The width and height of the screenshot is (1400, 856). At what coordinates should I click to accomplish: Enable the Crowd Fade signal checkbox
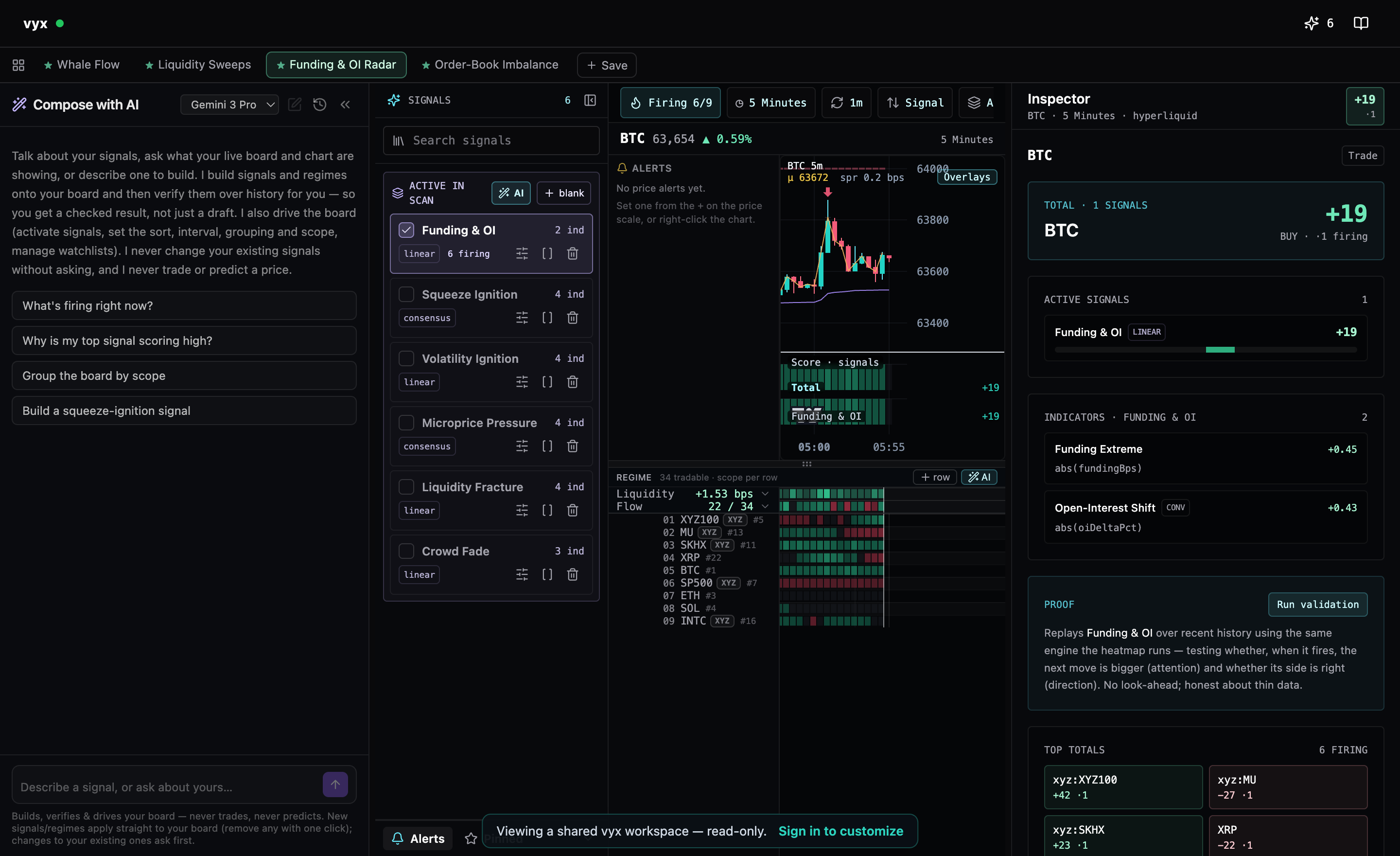pos(406,552)
